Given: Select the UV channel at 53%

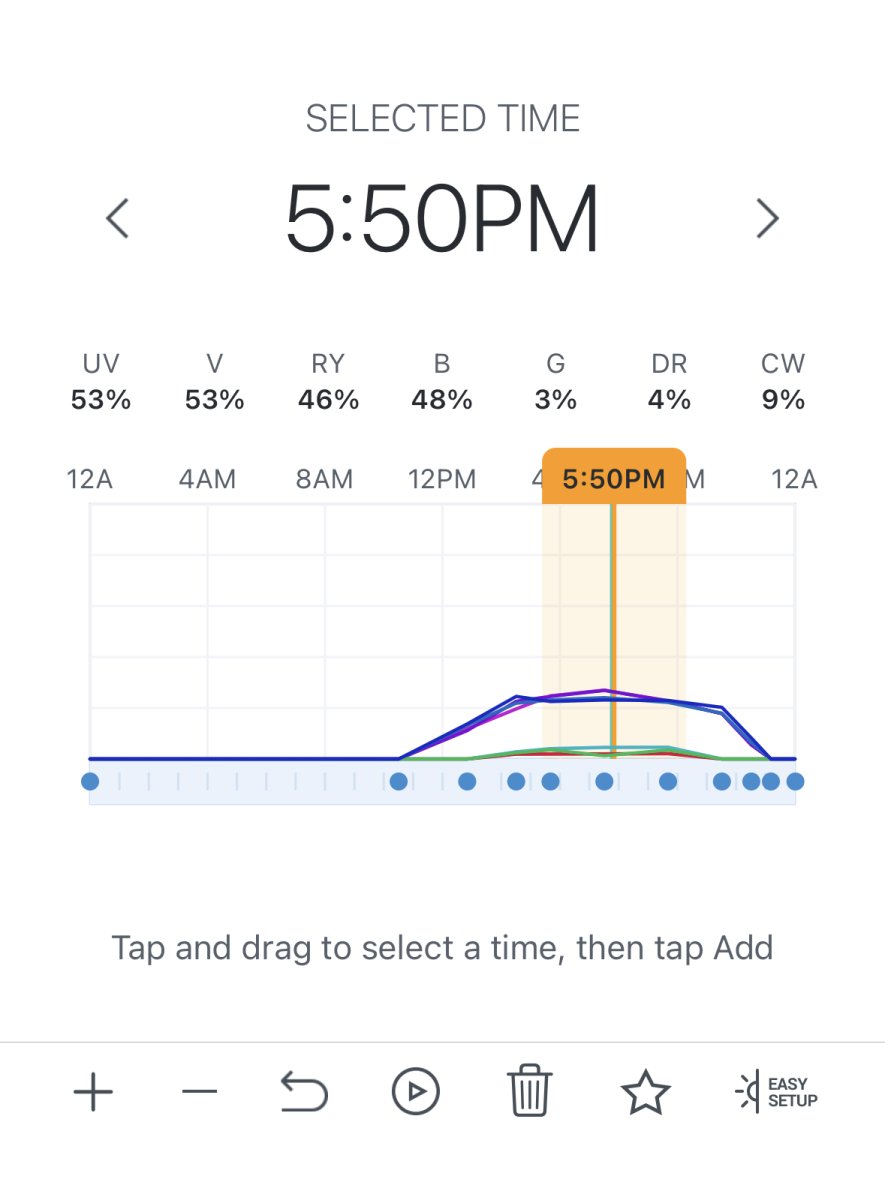Looking at the screenshot, I should coord(100,382).
